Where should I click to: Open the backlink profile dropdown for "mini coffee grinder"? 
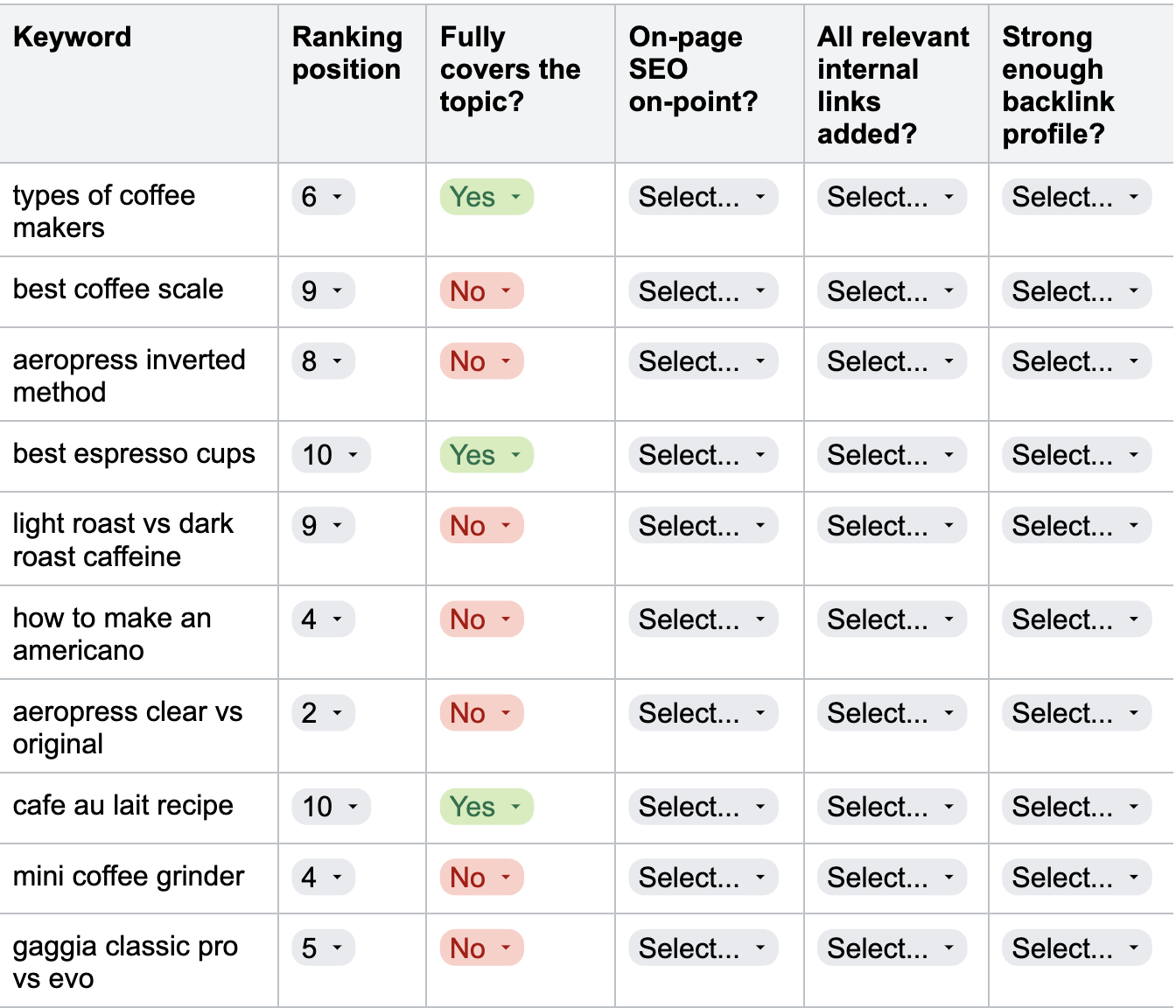pos(1075,877)
